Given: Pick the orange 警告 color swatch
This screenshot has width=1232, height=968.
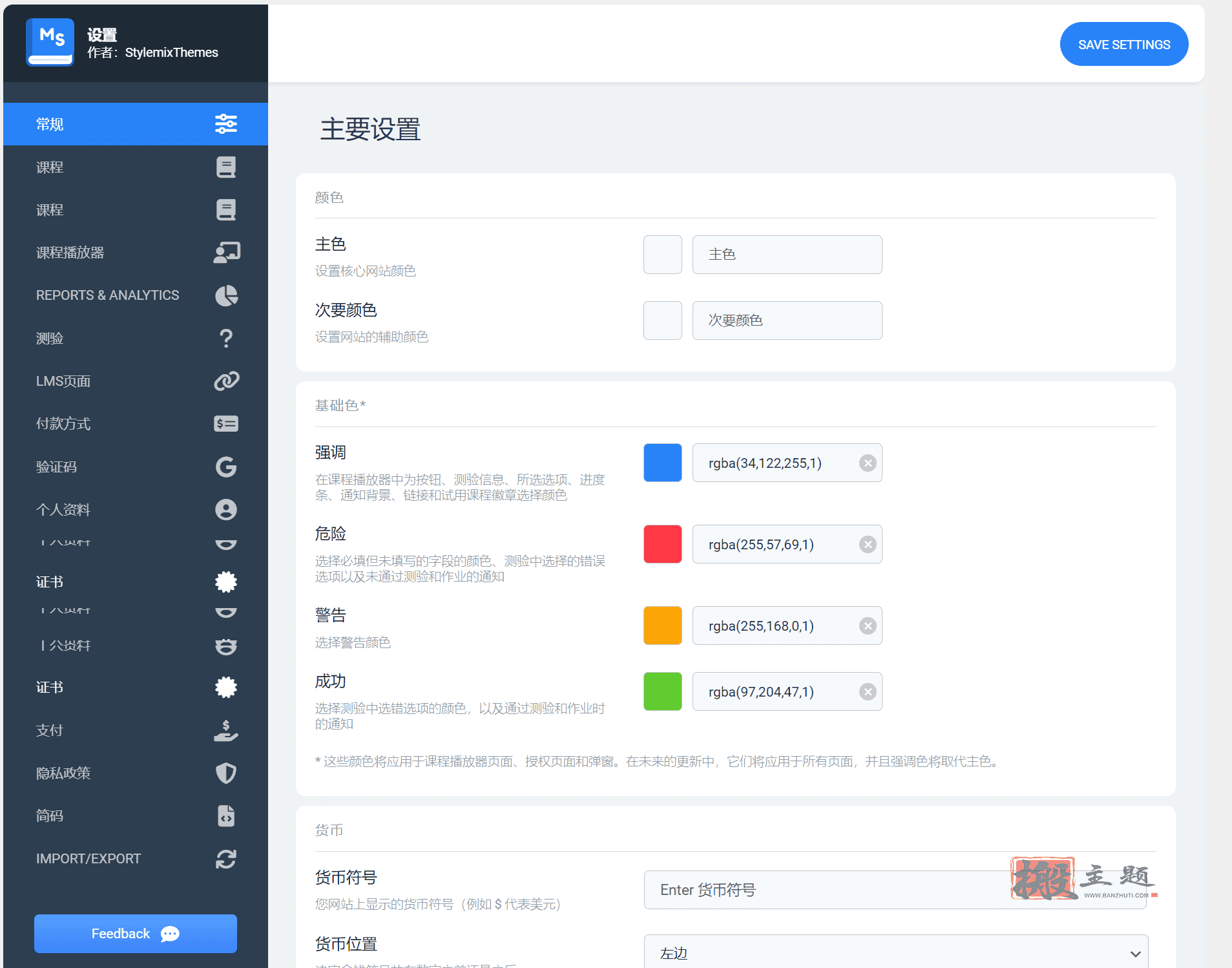Looking at the screenshot, I should tap(663, 626).
